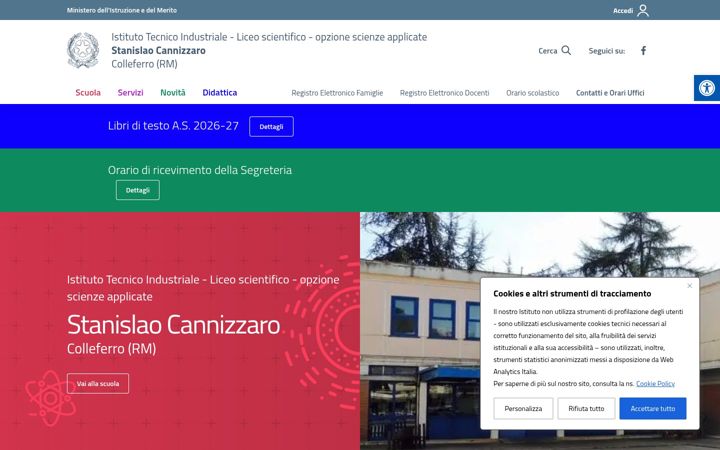
Task: Open the accessibility tools widget
Action: click(x=707, y=88)
